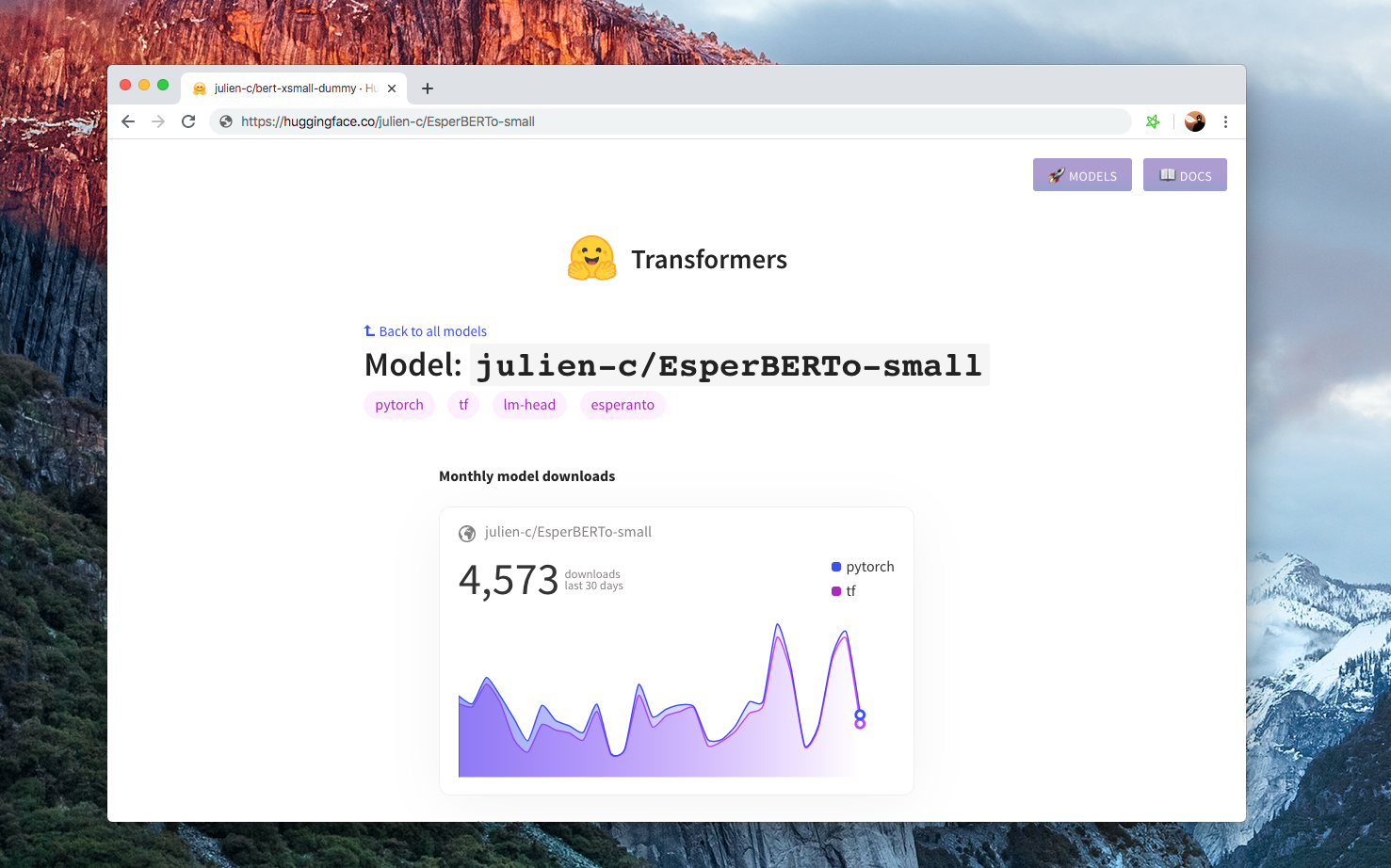Select the julien-c/bert-xsmall-dummy tab

click(x=284, y=88)
